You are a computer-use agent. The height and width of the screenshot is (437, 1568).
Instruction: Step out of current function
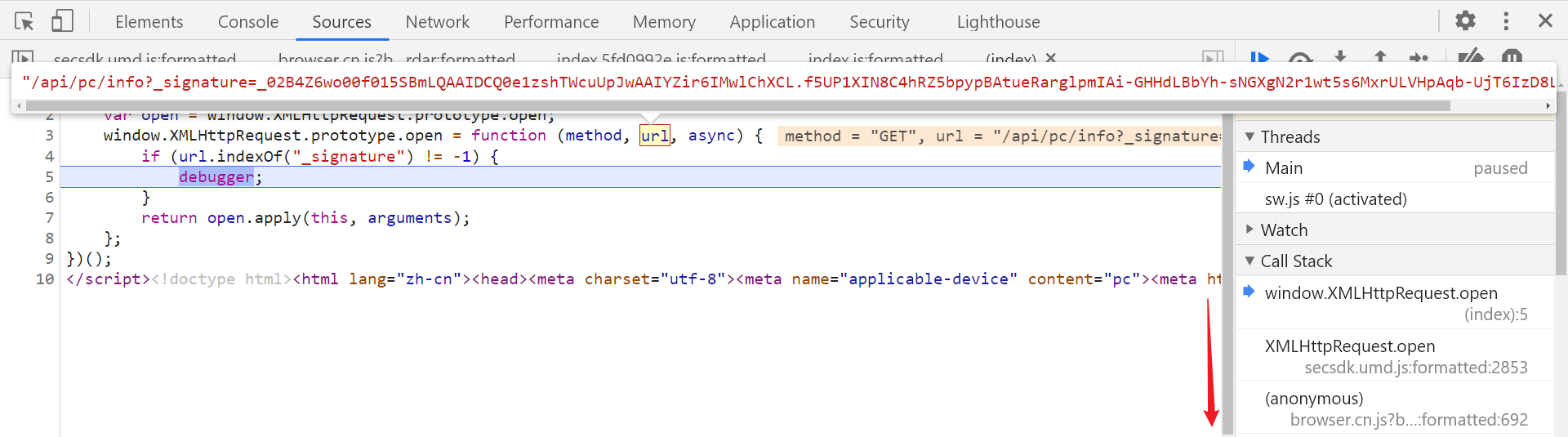coord(1380,58)
